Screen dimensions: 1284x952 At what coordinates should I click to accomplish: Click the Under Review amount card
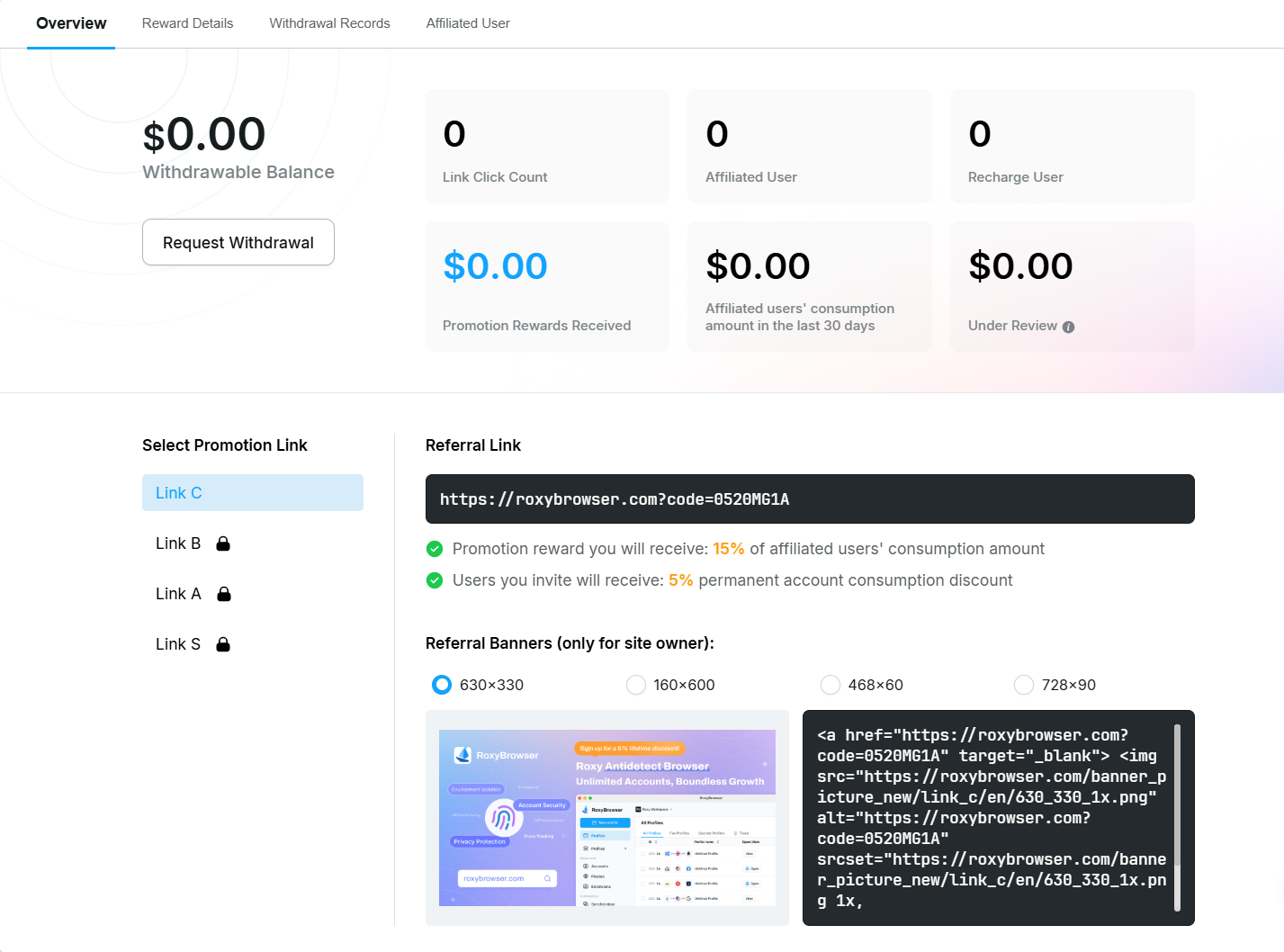point(1073,286)
